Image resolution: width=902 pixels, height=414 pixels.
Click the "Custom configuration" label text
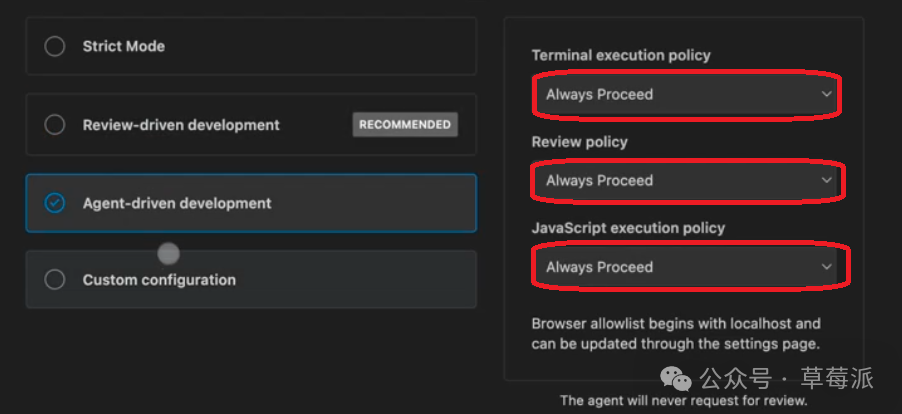click(159, 280)
